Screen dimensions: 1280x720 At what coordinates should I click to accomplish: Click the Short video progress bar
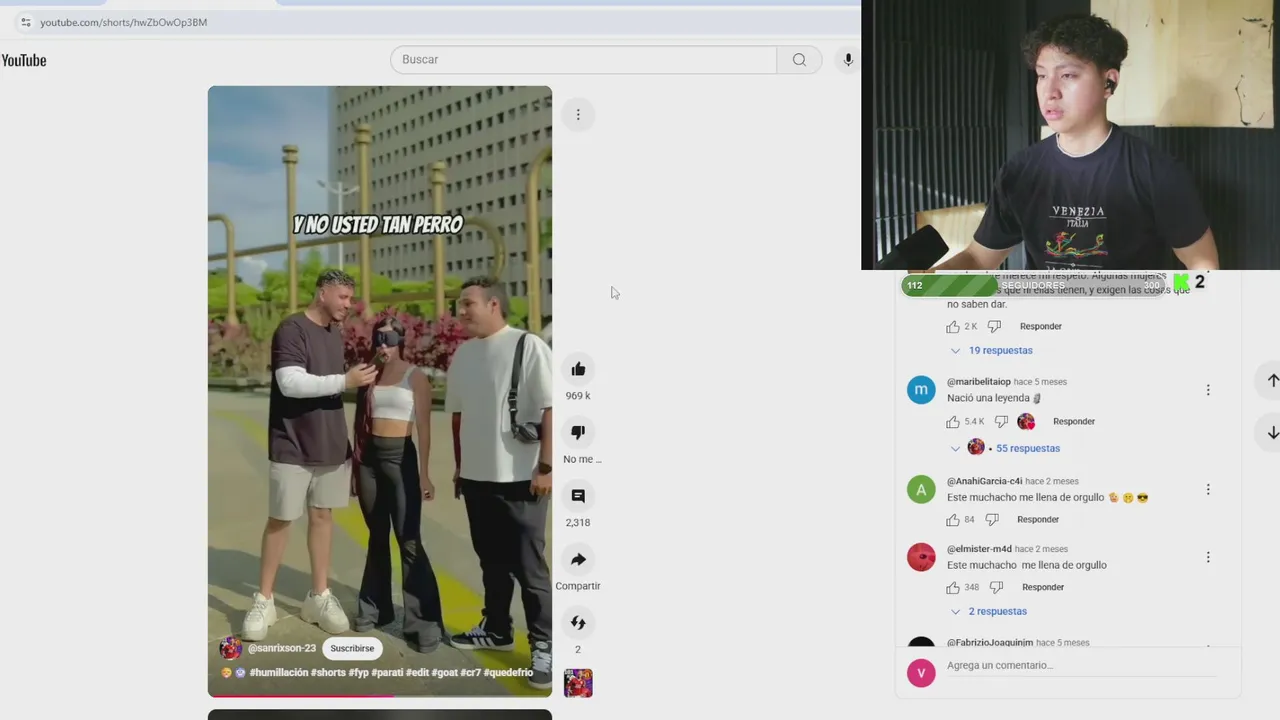(380, 696)
